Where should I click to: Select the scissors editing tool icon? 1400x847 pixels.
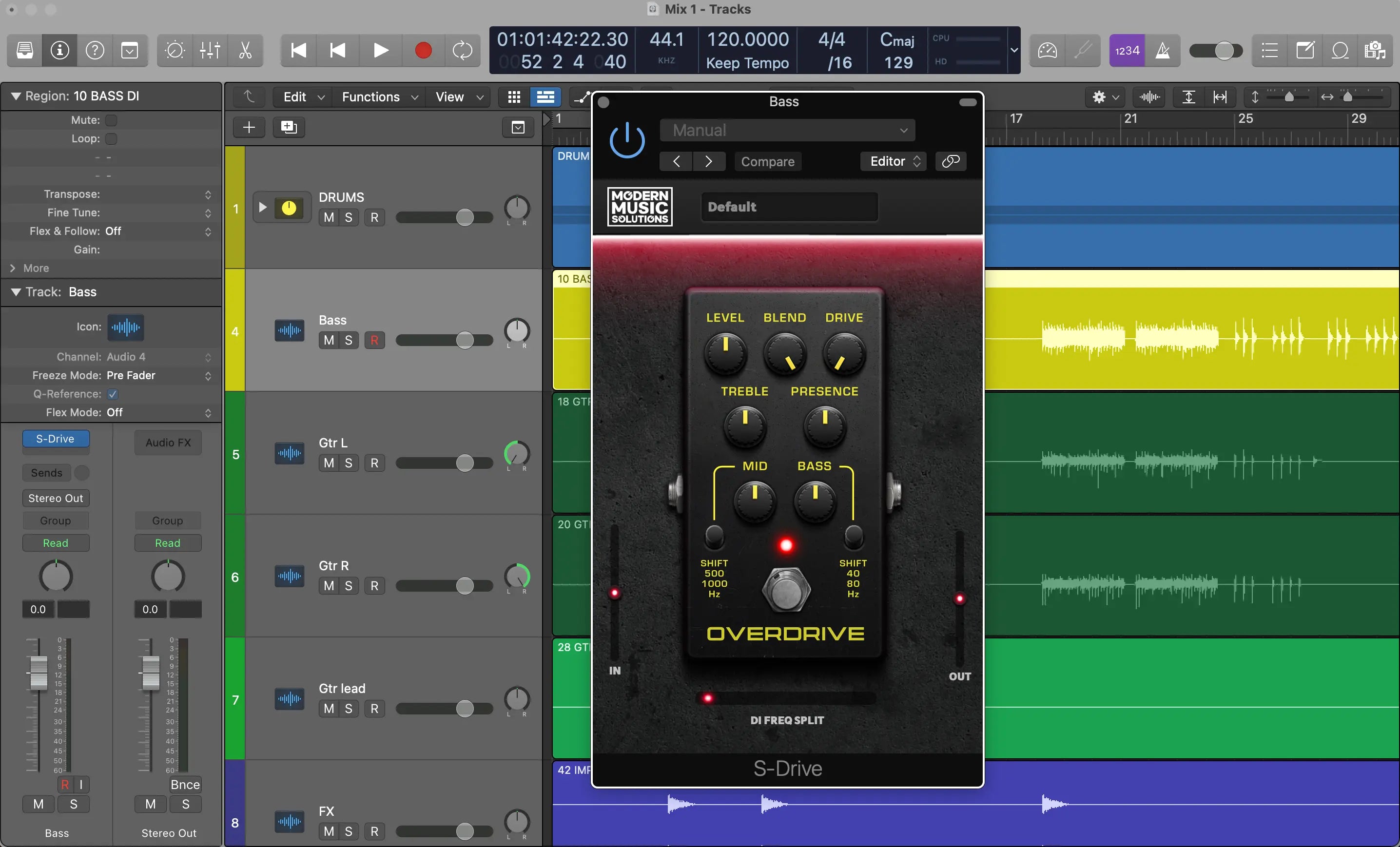pos(245,51)
